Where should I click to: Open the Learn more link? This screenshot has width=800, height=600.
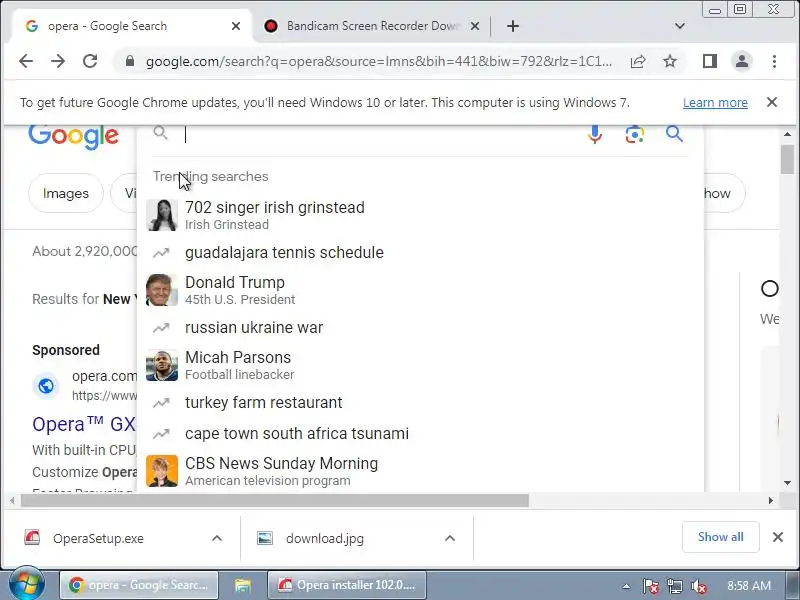[x=715, y=103]
